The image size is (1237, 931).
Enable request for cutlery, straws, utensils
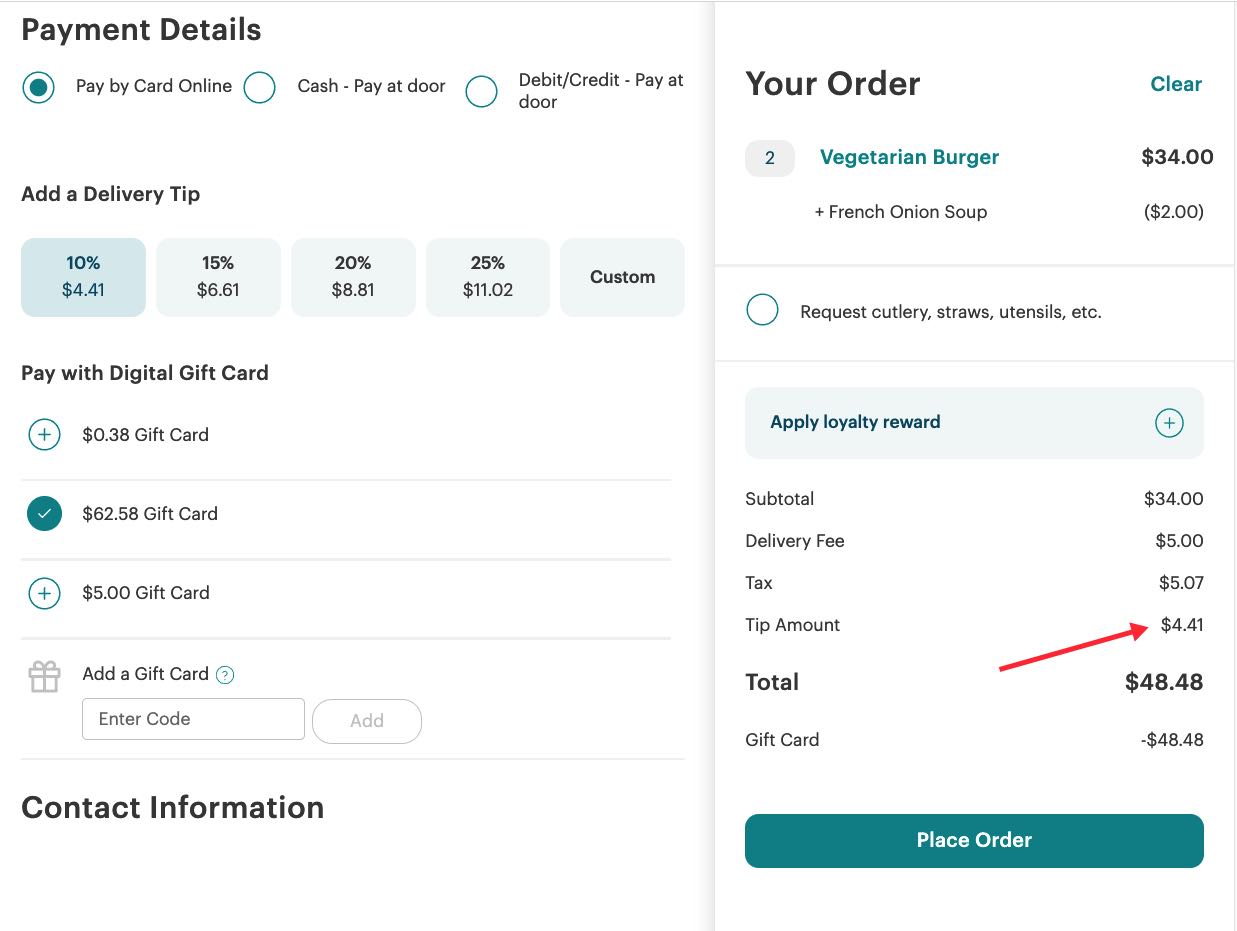[762, 310]
